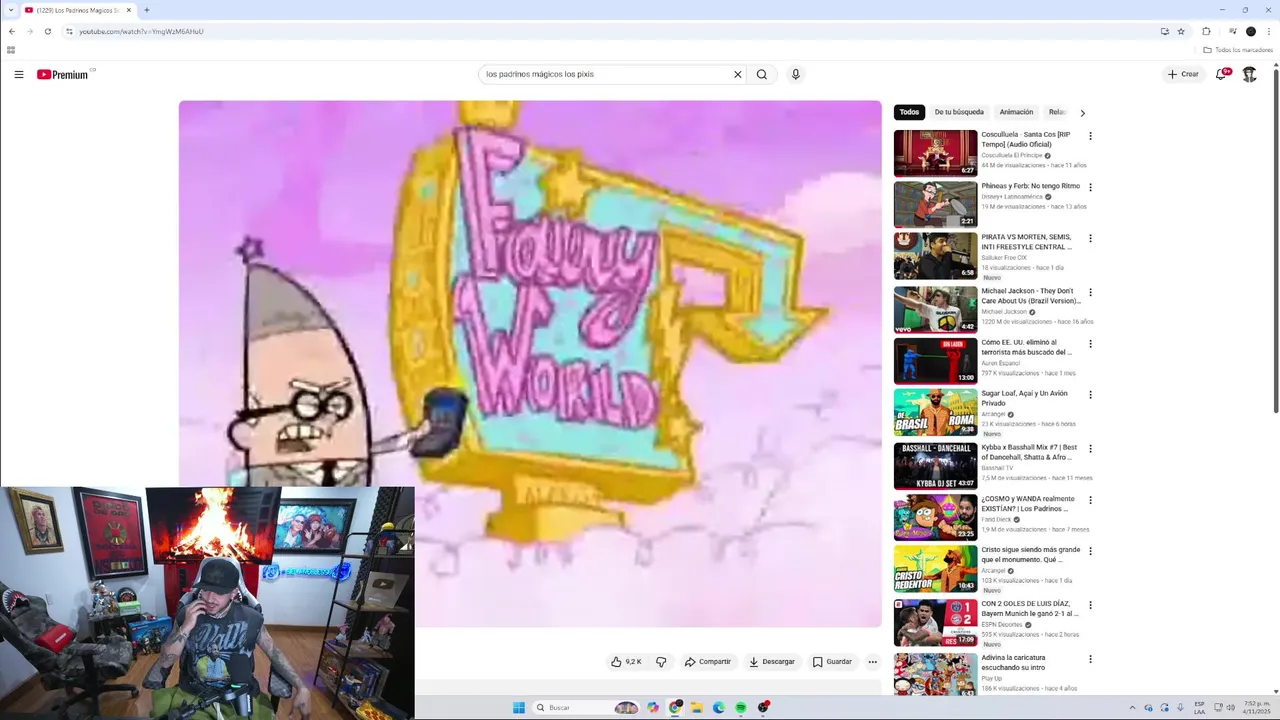Screen dimensions: 1280x720
Task: Open the account avatar menu
Action: 1249,74
